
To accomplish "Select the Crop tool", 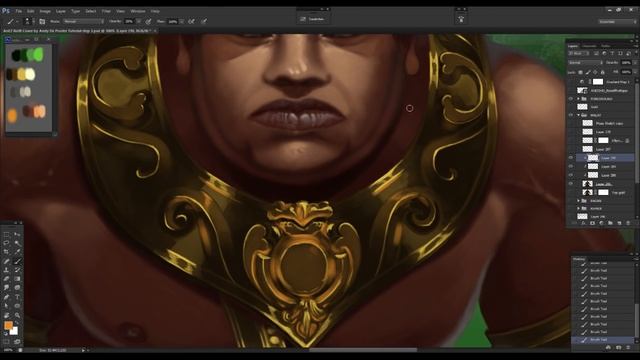I will 7,252.
